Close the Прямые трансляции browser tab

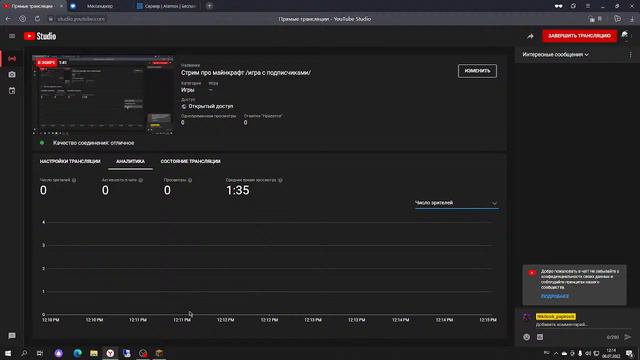pos(61,6)
